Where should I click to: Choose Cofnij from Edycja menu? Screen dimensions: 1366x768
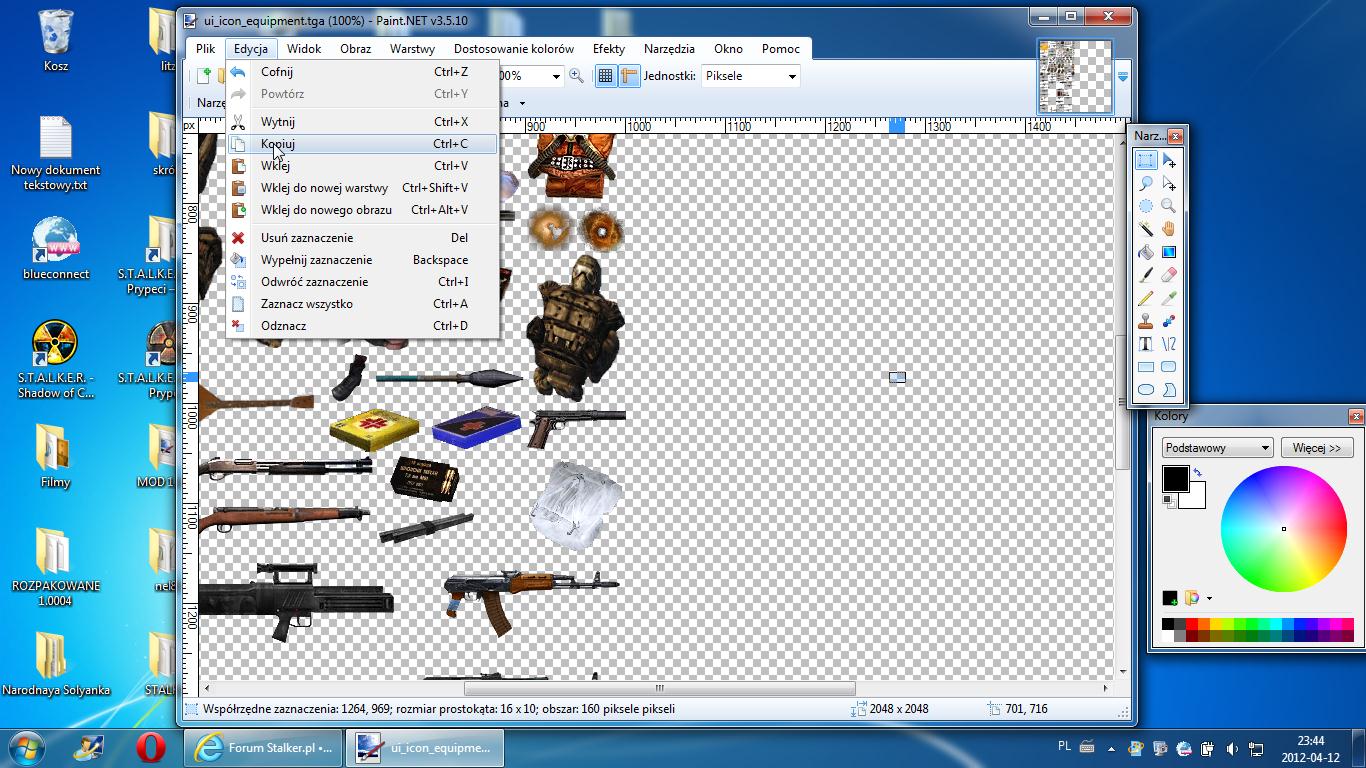[362, 72]
